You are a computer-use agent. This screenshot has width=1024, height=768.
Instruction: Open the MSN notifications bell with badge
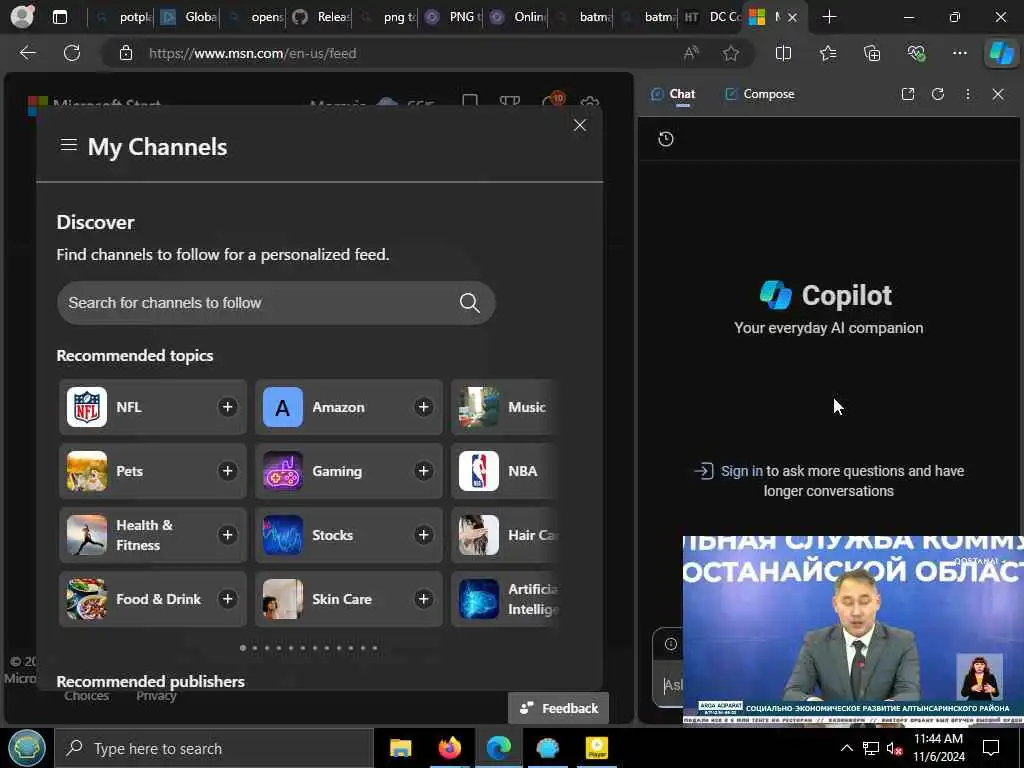(552, 101)
